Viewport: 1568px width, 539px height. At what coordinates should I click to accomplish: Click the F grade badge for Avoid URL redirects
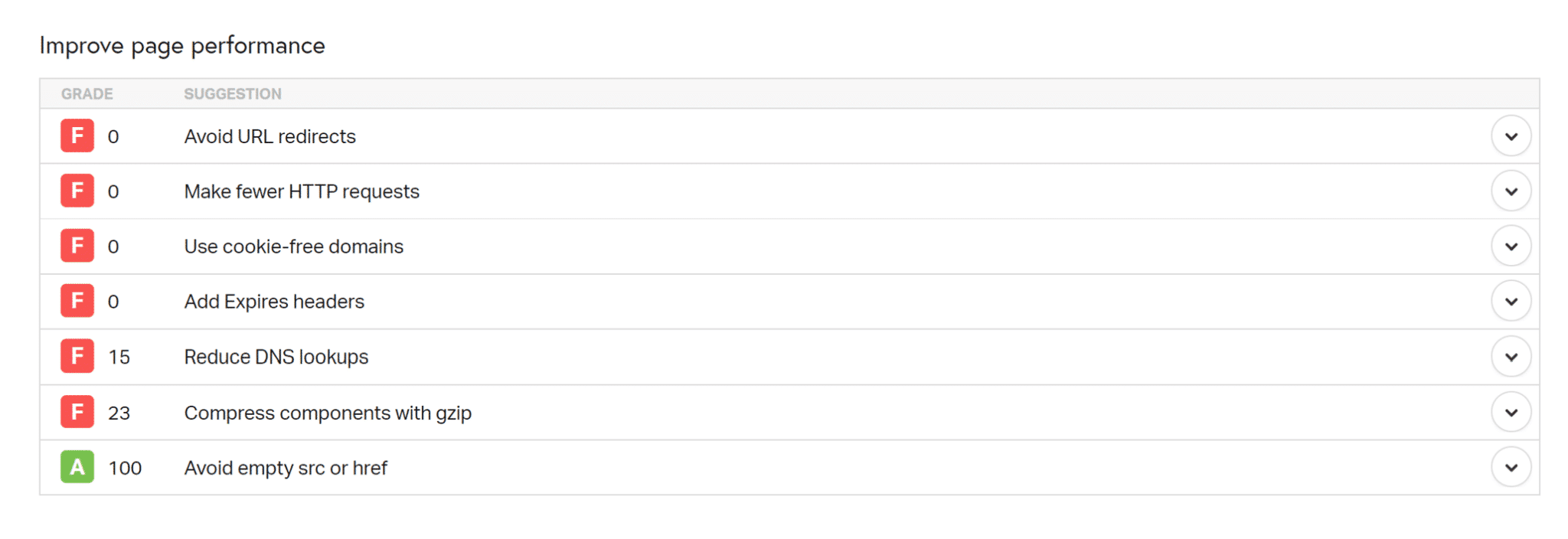[x=76, y=136]
